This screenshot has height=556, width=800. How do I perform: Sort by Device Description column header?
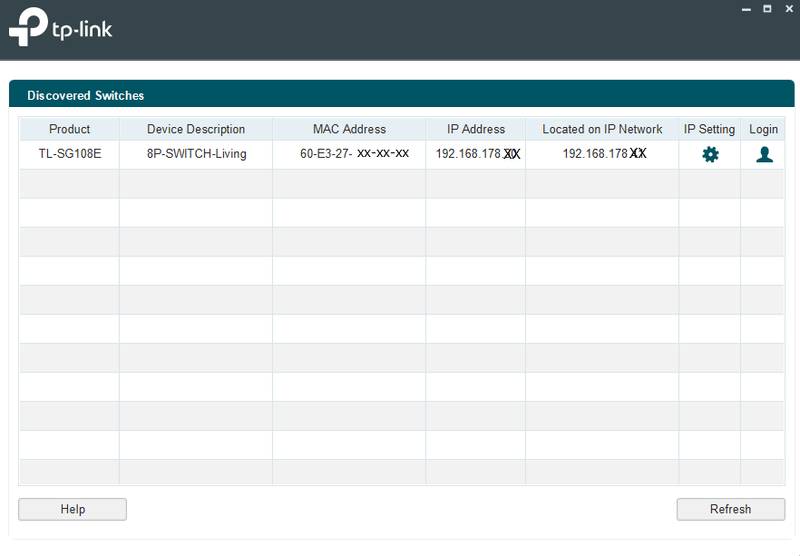[x=196, y=129]
